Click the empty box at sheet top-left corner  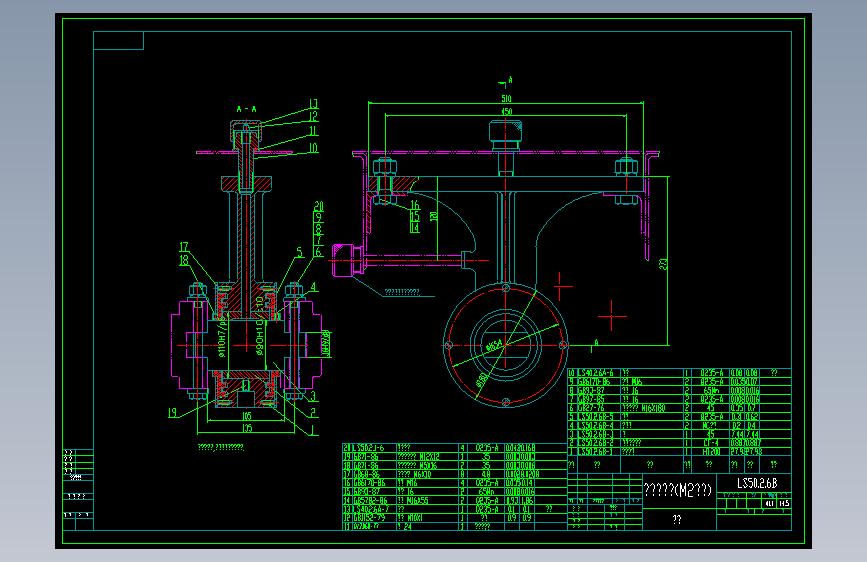pos(119,40)
